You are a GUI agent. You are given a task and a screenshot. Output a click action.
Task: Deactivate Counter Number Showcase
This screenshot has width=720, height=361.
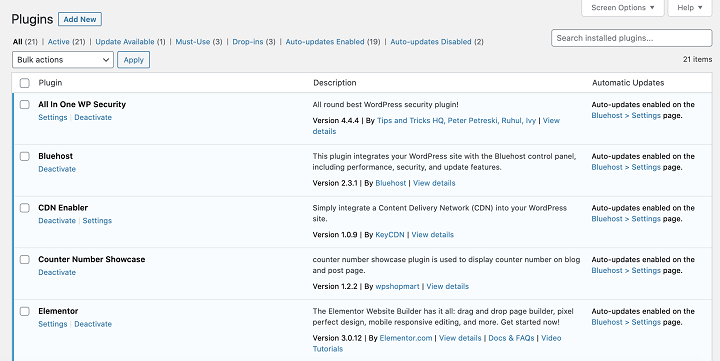tap(57, 272)
